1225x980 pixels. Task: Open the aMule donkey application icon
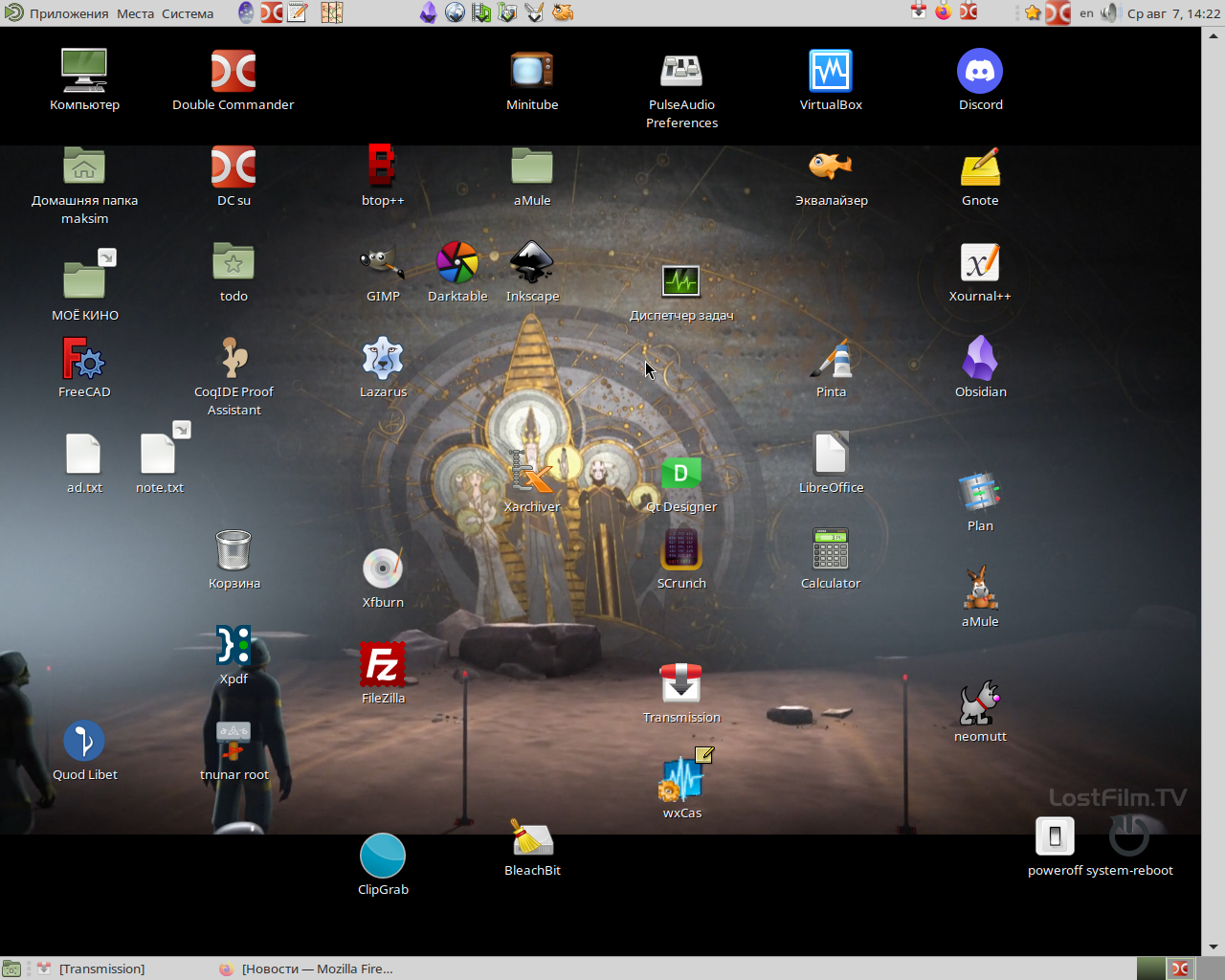coord(980,589)
